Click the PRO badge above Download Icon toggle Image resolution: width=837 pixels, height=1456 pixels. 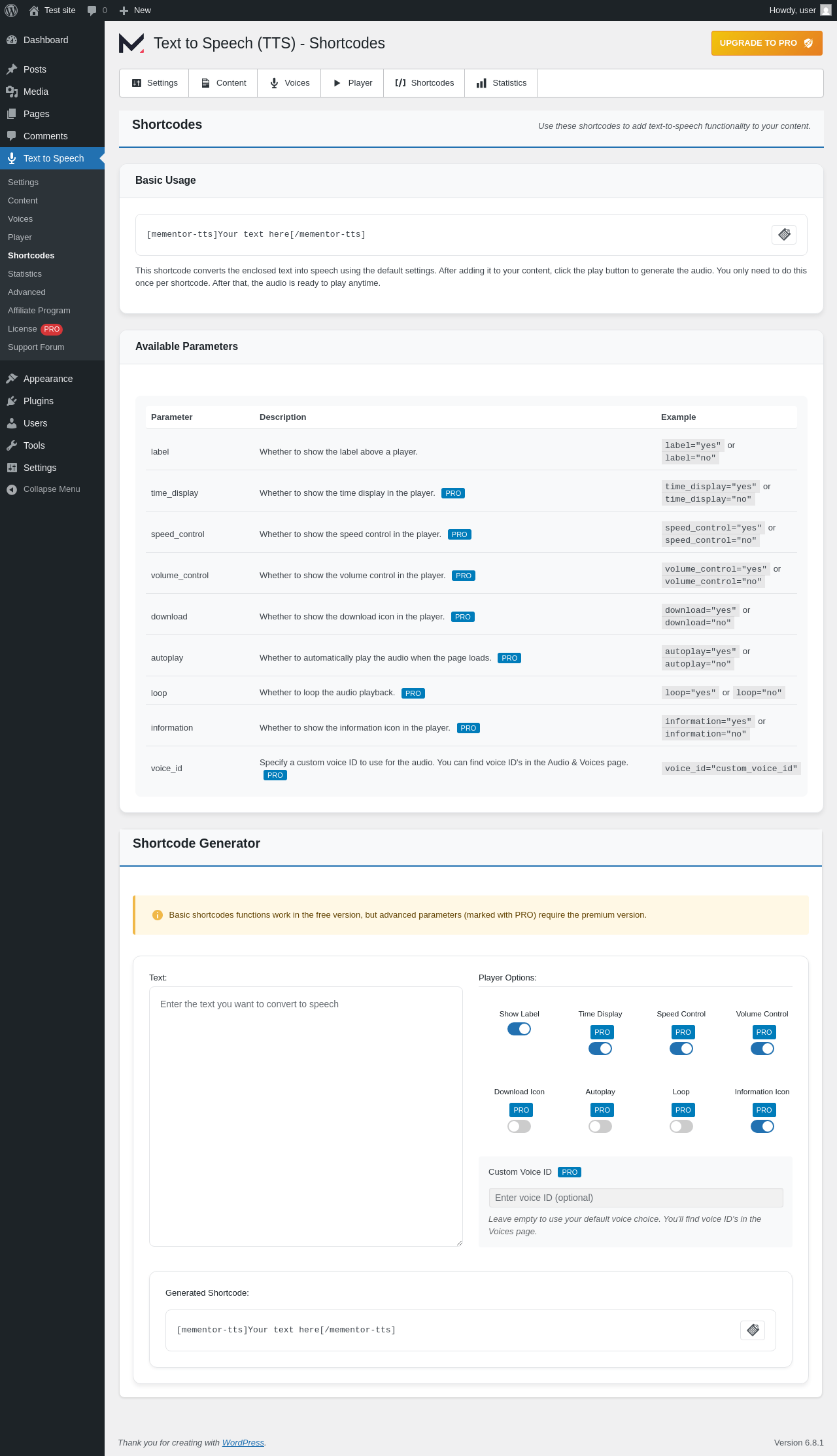point(521,1110)
